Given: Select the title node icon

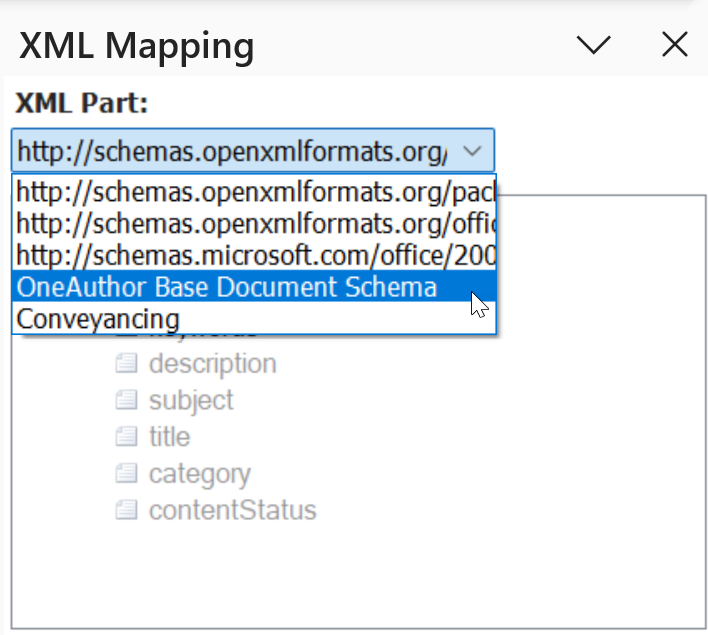Looking at the screenshot, I should 126,437.
